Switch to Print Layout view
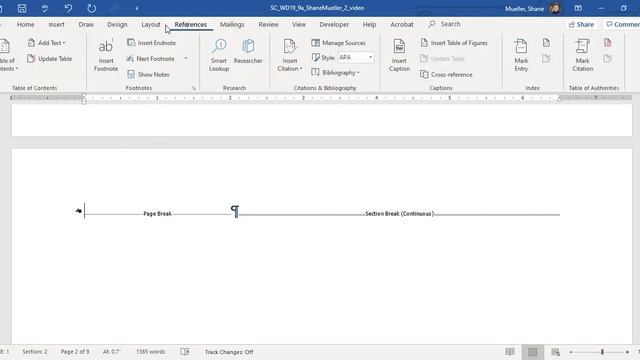The width and height of the screenshot is (640, 360). tap(532, 352)
